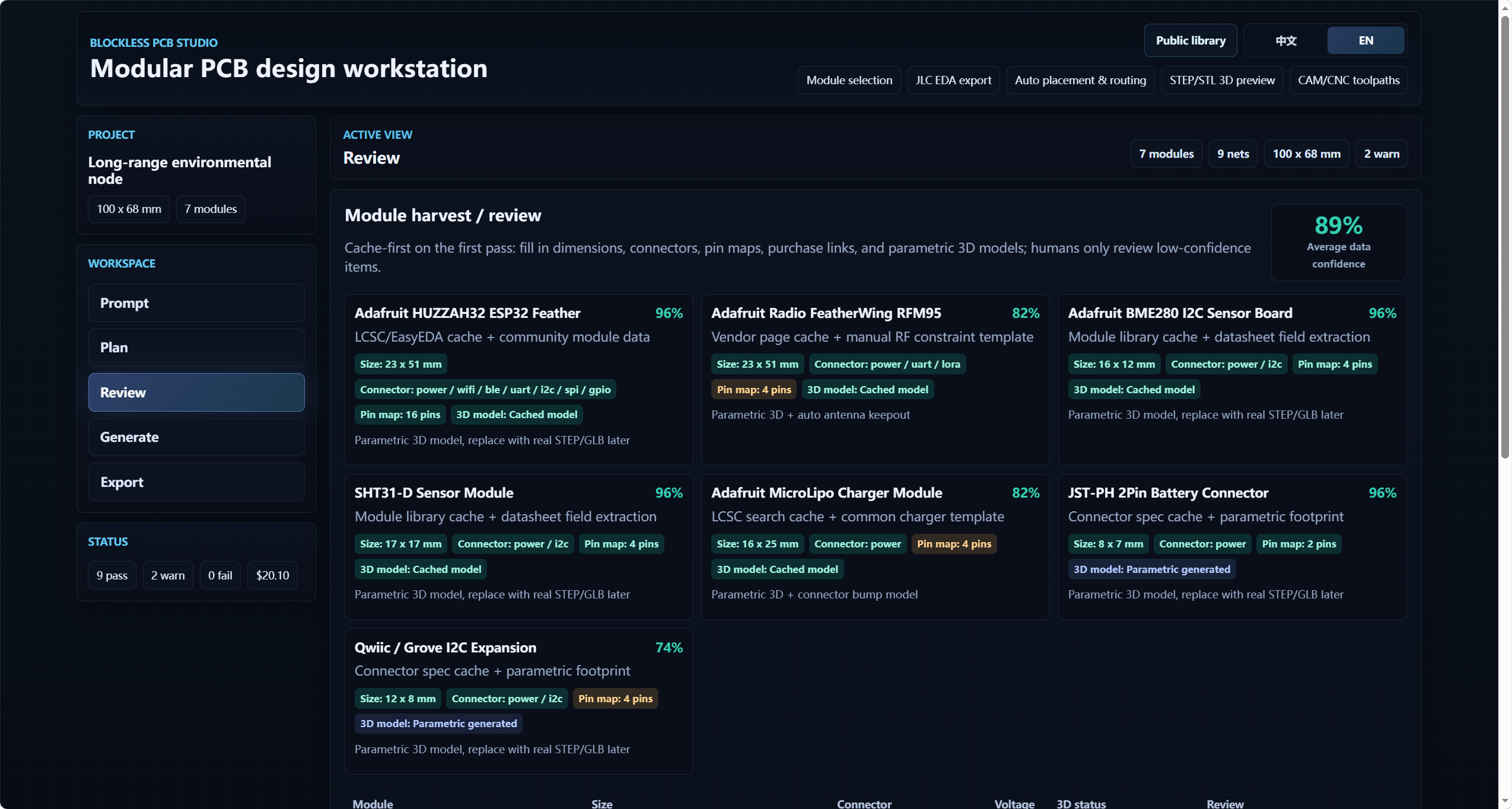Click the 74% confidence on Qwiic card
The height and width of the screenshot is (809, 1512).
click(669, 648)
